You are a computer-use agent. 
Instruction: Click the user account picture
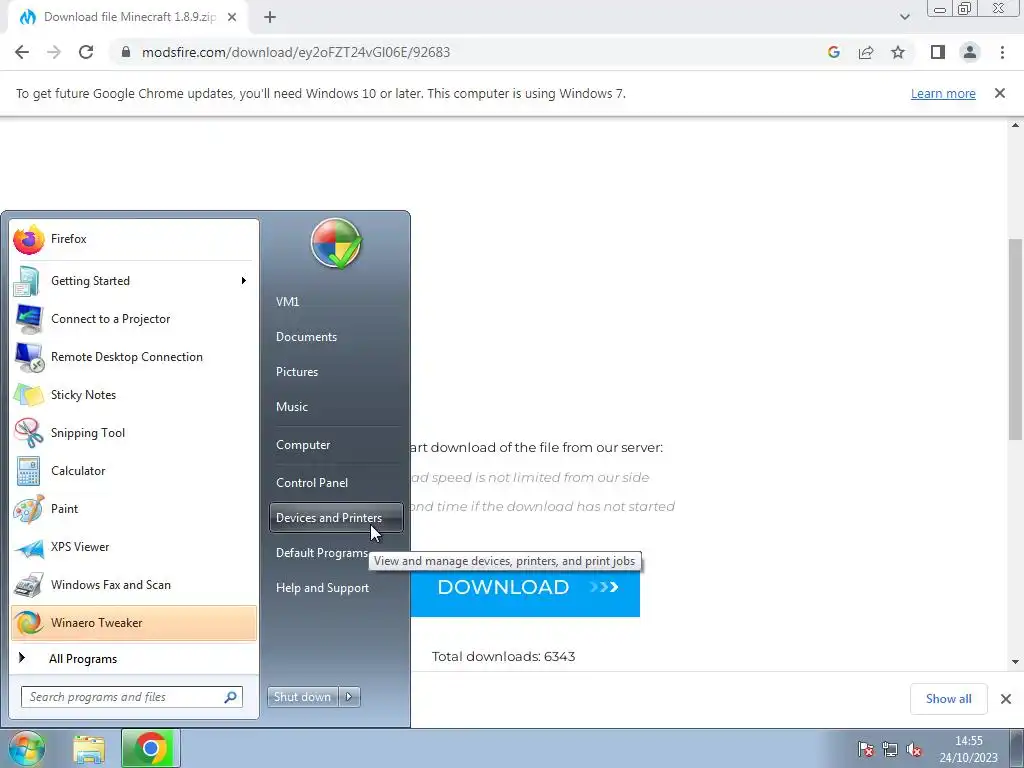(x=336, y=244)
